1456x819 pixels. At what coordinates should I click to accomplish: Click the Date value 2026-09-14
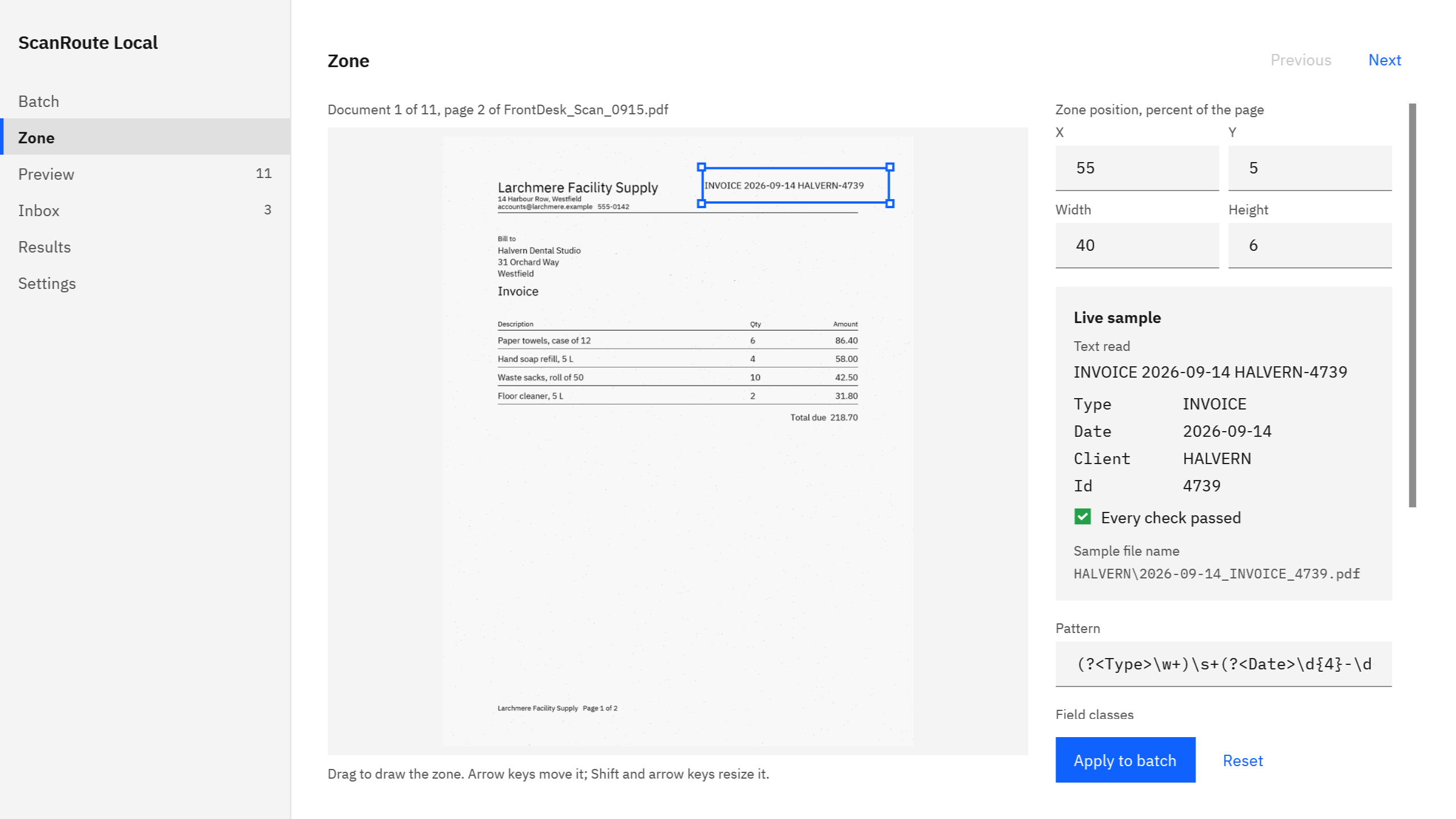pyautogui.click(x=1227, y=431)
